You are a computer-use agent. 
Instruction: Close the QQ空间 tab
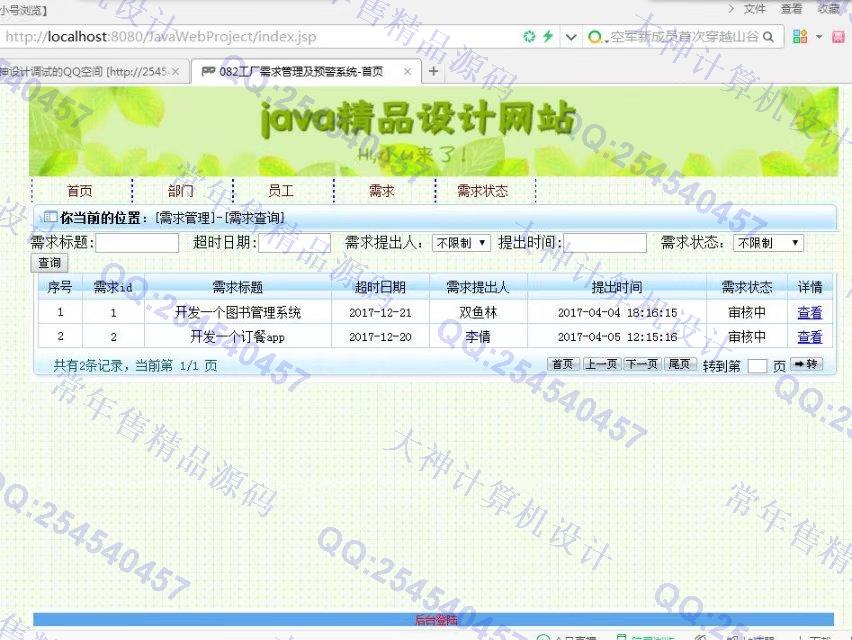[x=176, y=71]
